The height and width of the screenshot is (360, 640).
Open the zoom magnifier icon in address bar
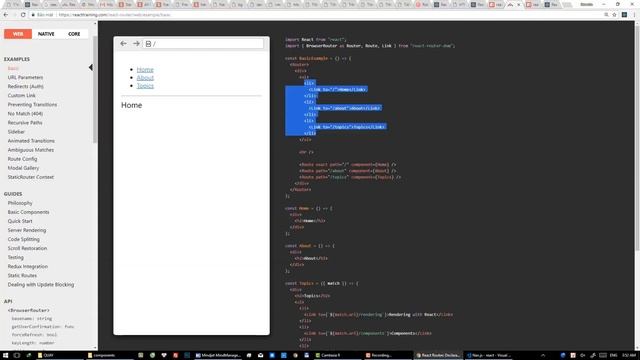coord(606,15)
